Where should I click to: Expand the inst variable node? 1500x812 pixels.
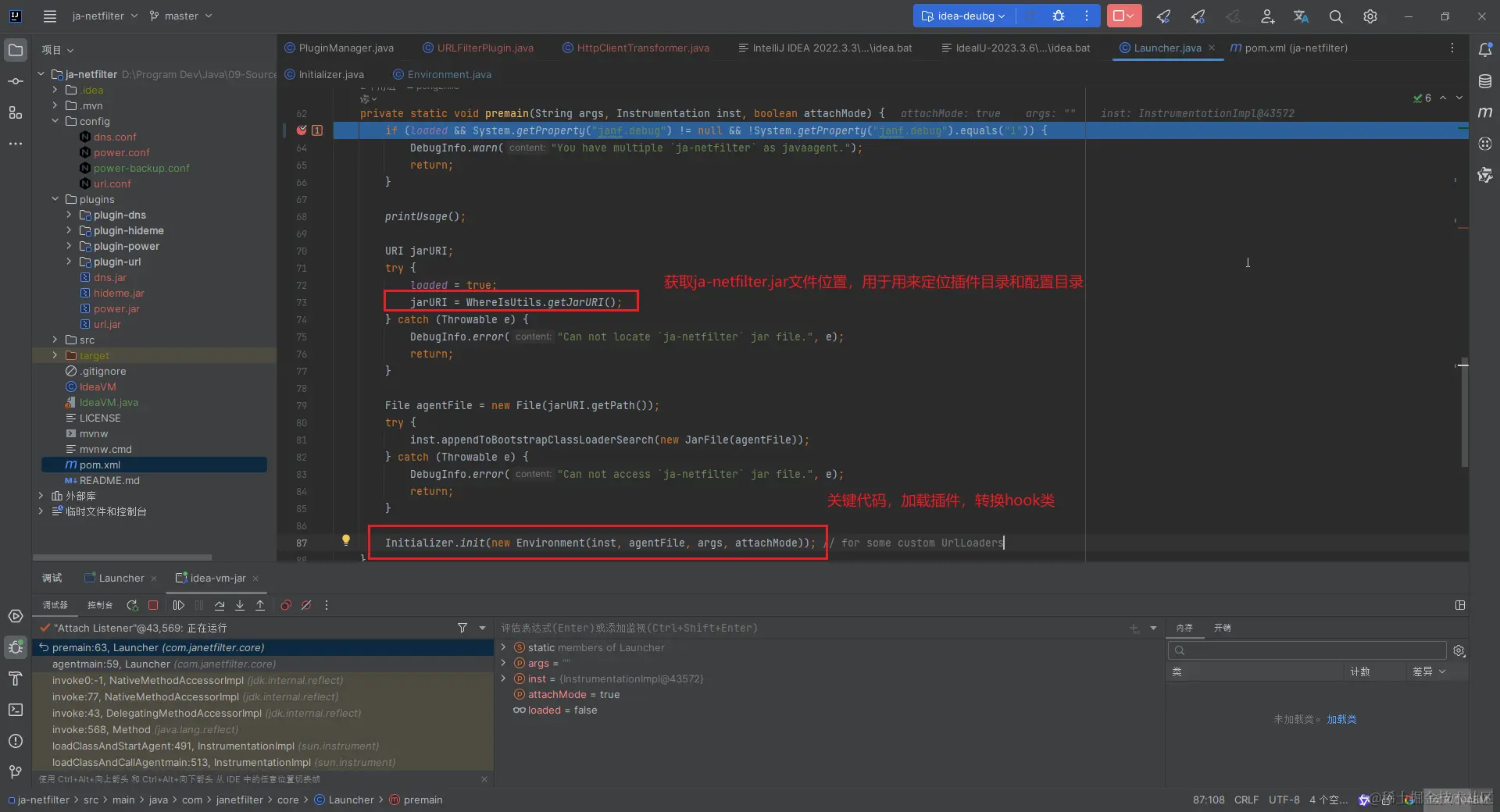pyautogui.click(x=504, y=678)
